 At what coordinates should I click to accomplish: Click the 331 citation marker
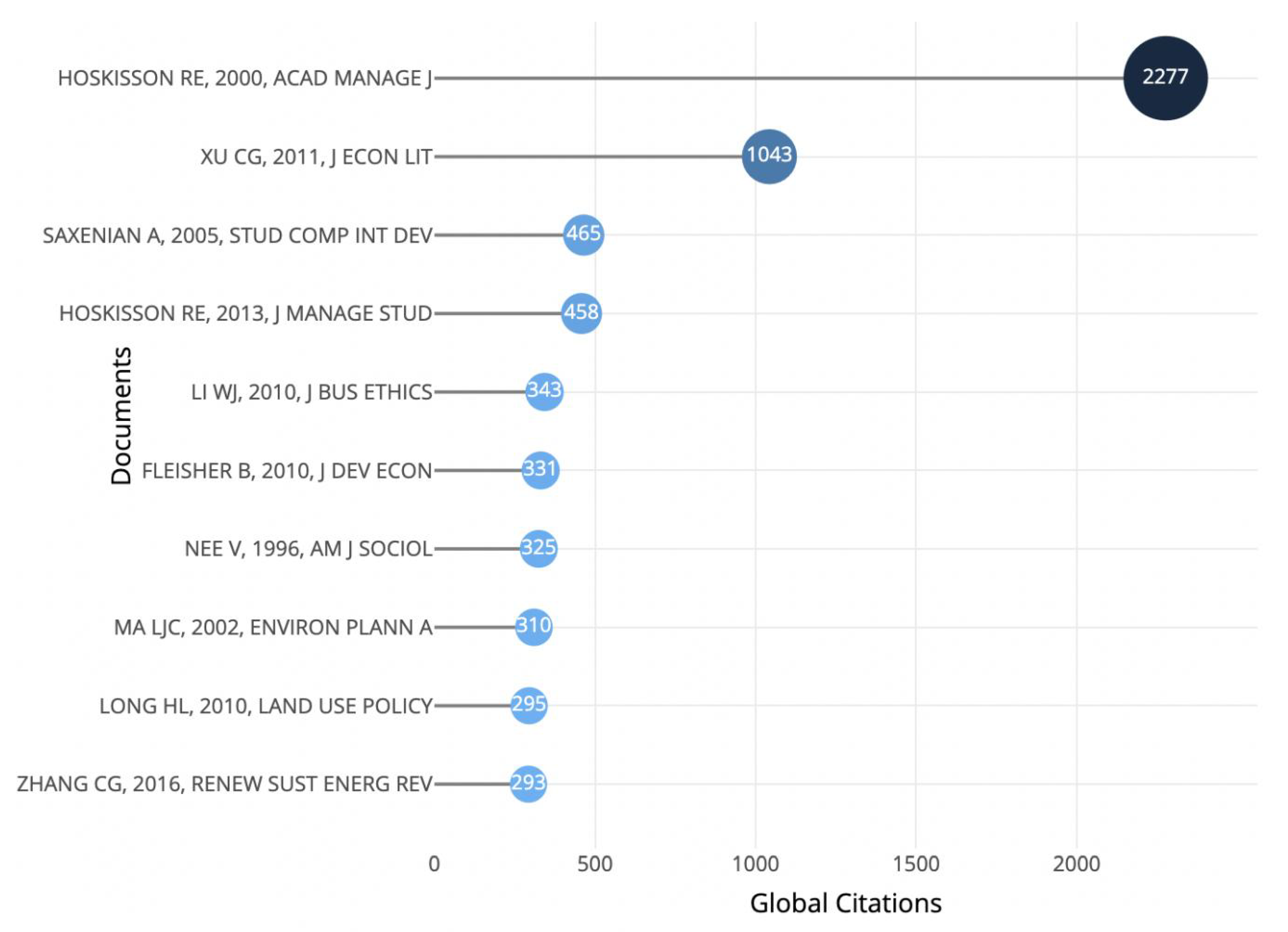point(540,470)
